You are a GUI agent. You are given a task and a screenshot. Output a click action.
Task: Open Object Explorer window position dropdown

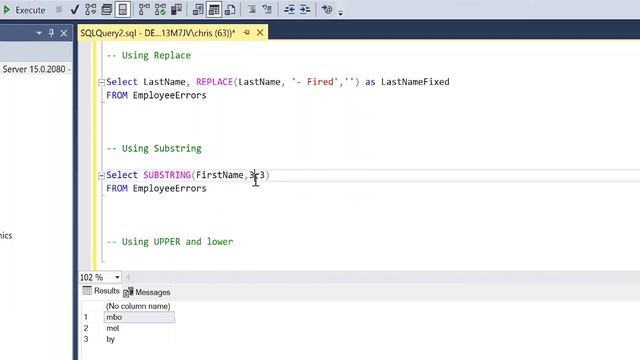tap(39, 33)
